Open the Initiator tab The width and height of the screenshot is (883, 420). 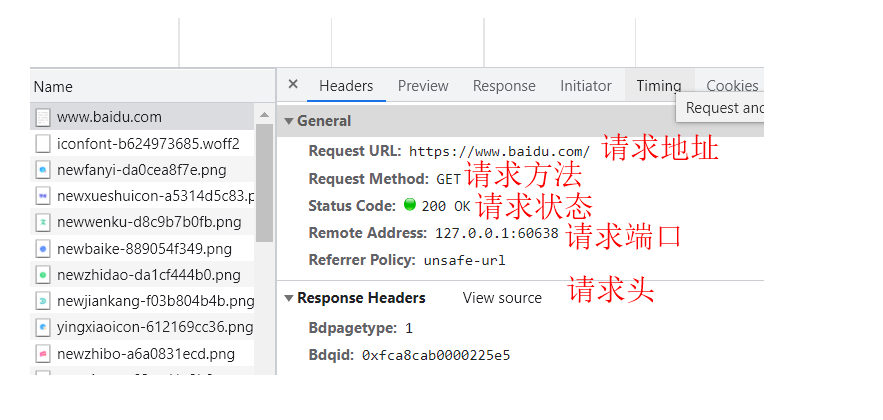pos(586,86)
